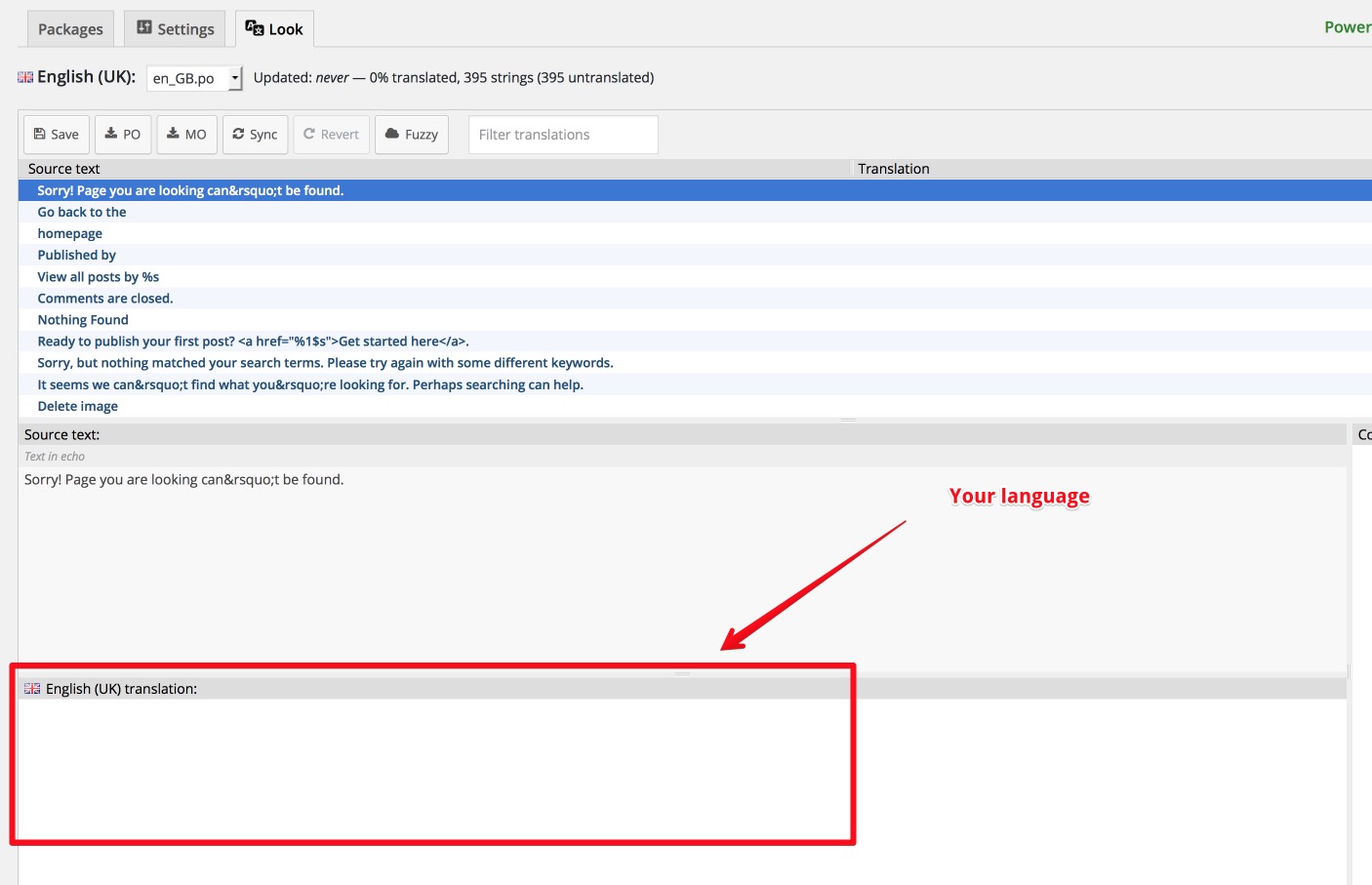Click the Look tab translate icon
This screenshot has height=885, width=1372.
255,27
